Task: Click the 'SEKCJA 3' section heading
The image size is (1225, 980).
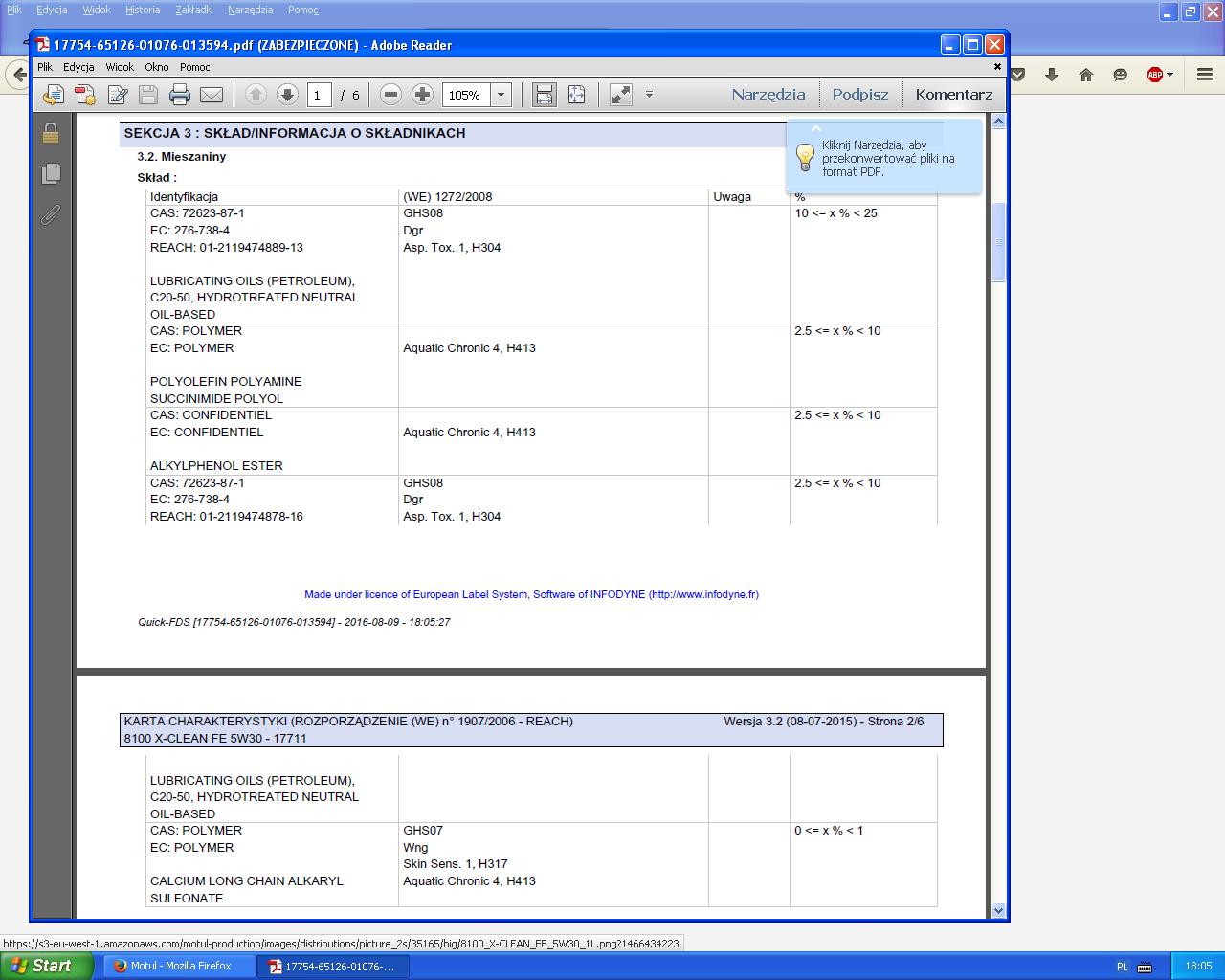Action: pyautogui.click(x=295, y=133)
